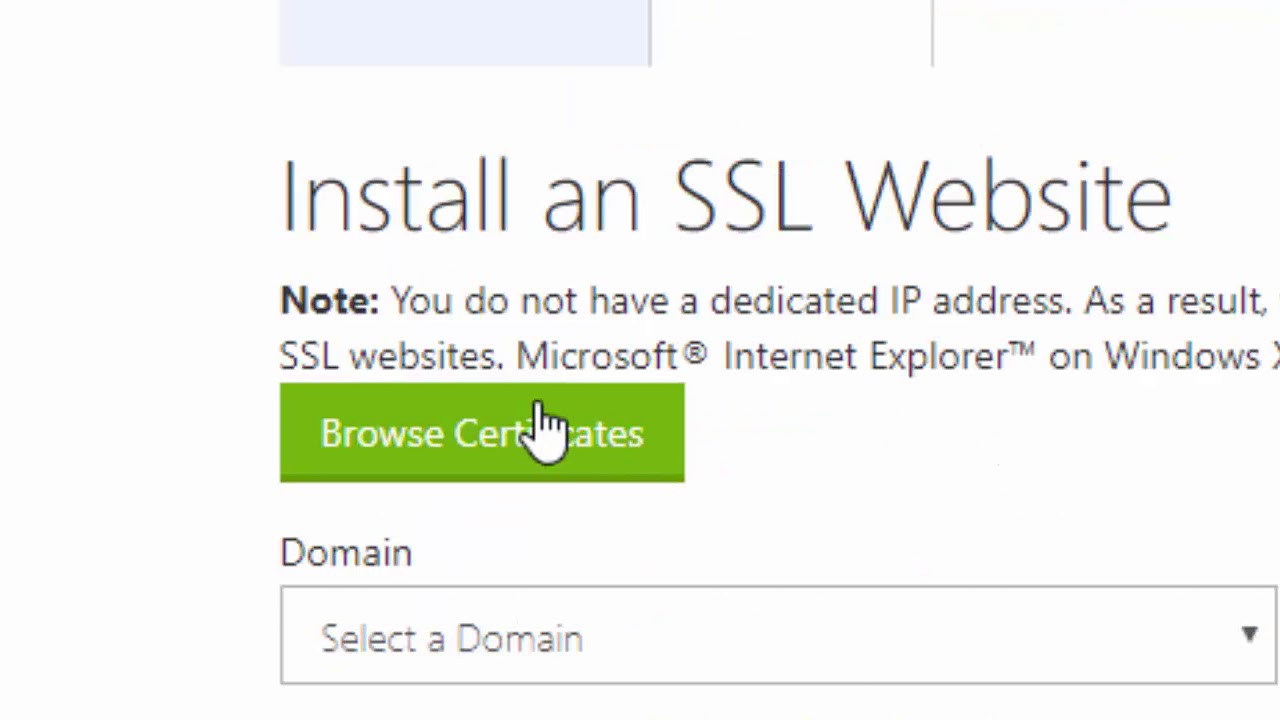Image resolution: width=1280 pixels, height=720 pixels.
Task: Click the empty white cell beside the blue cell
Action: 791,32
